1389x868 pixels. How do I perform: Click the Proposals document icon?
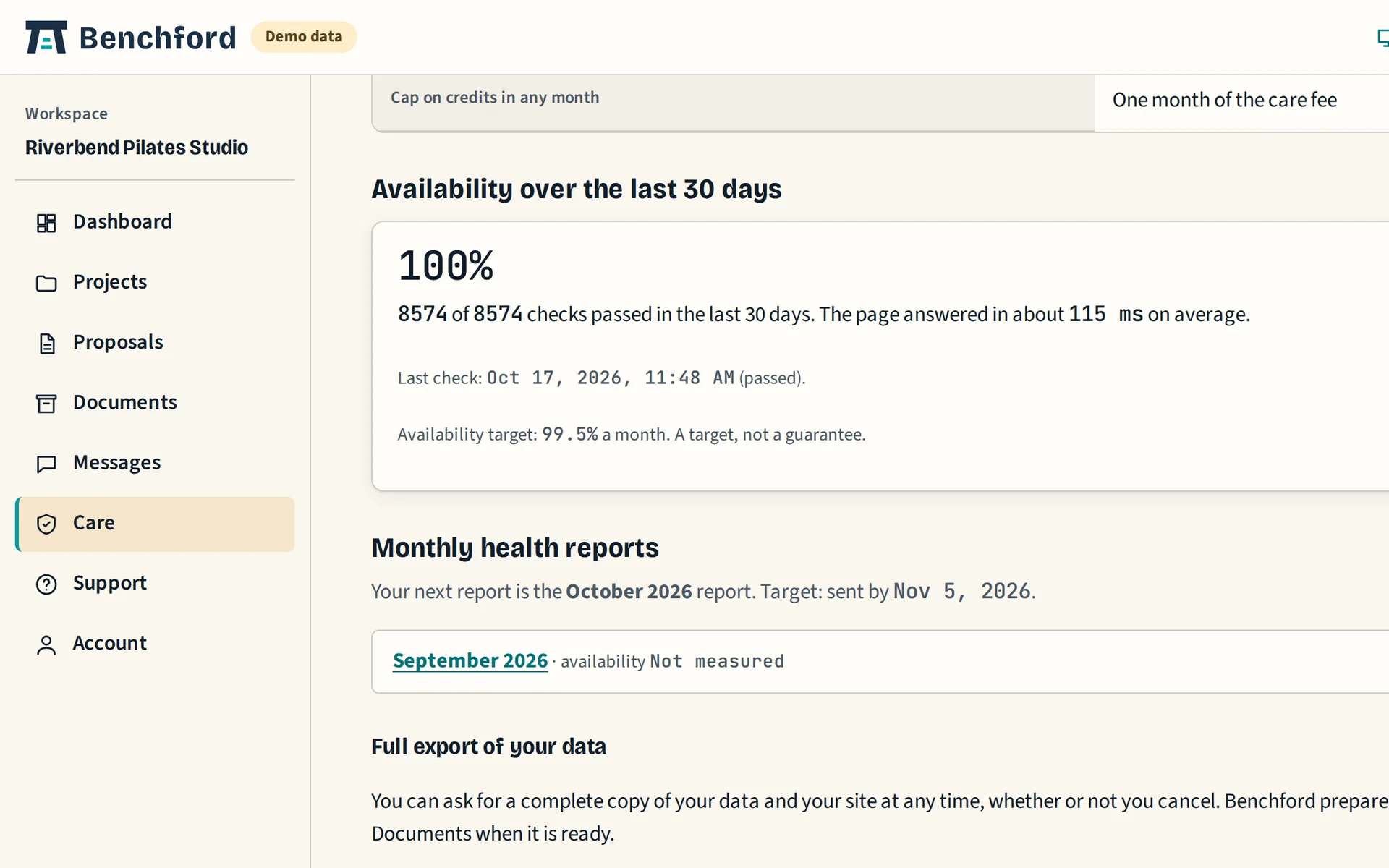pos(46,343)
